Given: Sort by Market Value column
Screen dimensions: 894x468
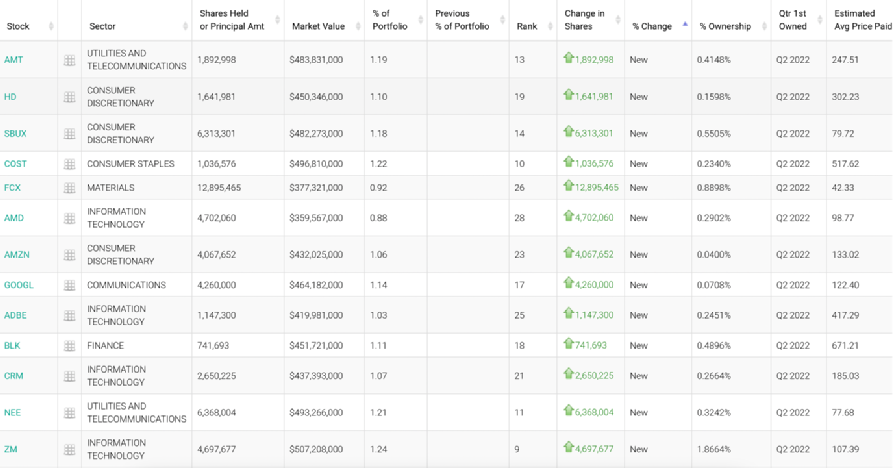Looking at the screenshot, I should (318, 26).
